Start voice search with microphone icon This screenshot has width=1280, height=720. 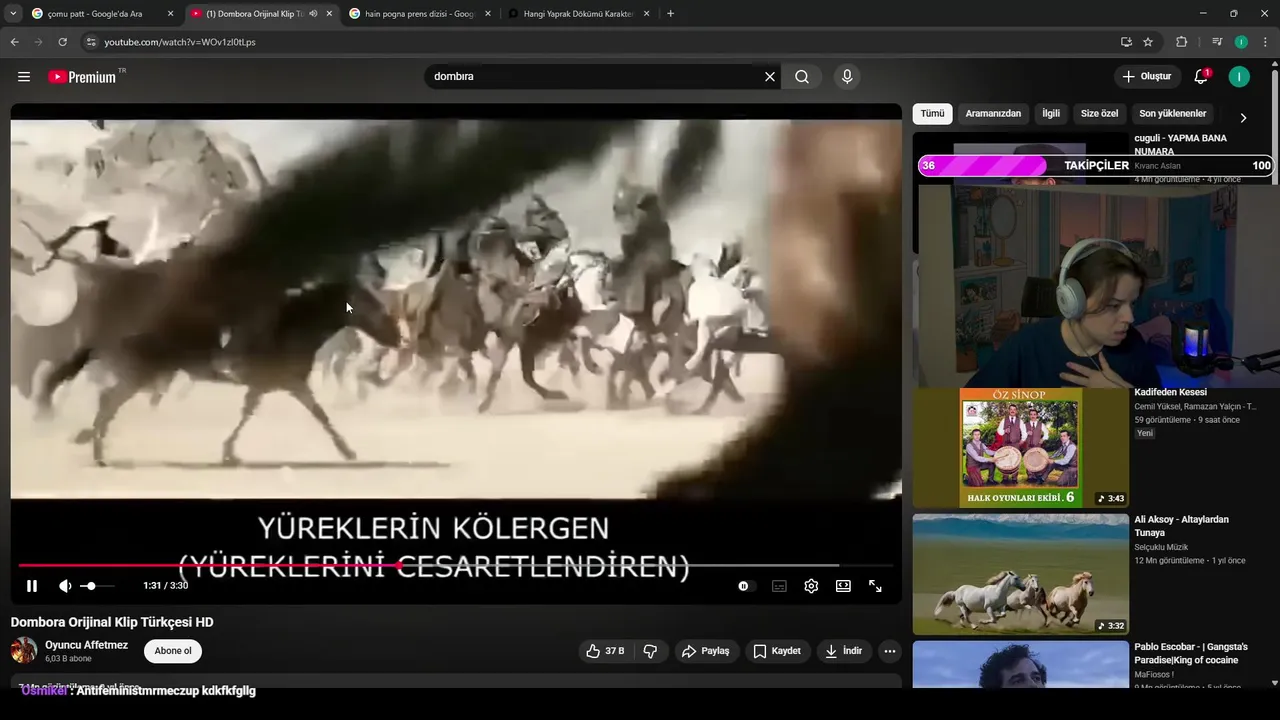tap(847, 77)
